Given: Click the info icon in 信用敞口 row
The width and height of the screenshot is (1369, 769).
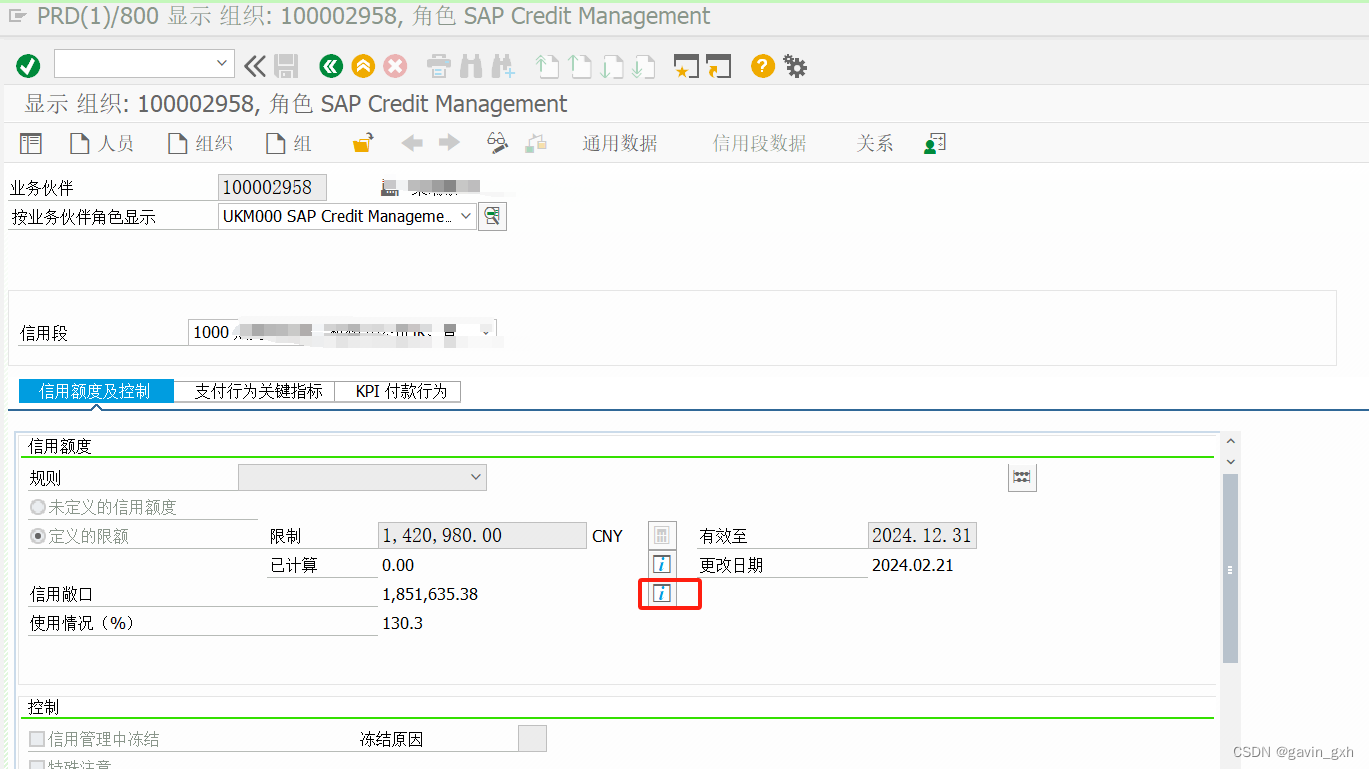Looking at the screenshot, I should pyautogui.click(x=662, y=593).
